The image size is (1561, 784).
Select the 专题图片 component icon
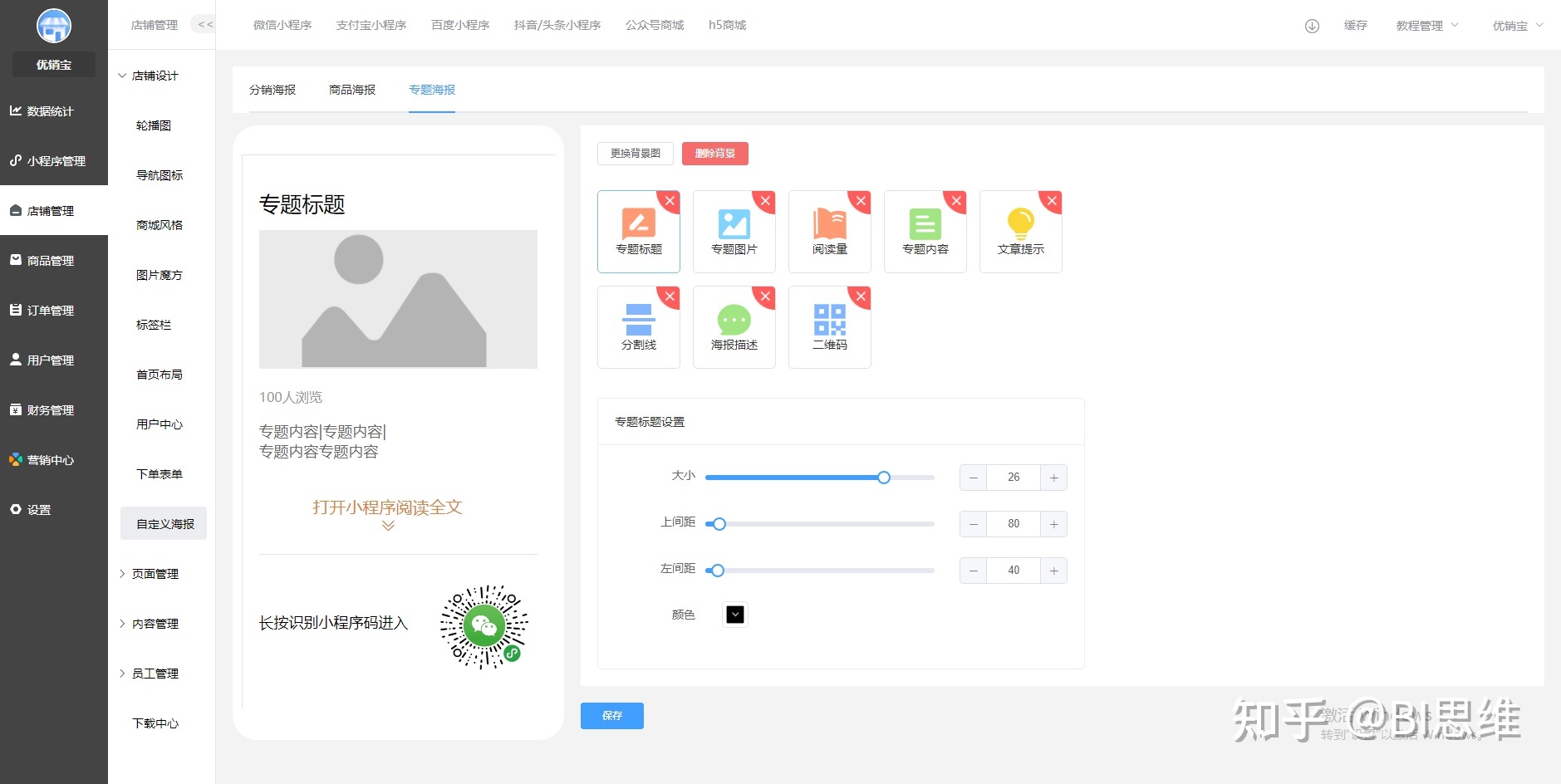tap(734, 224)
